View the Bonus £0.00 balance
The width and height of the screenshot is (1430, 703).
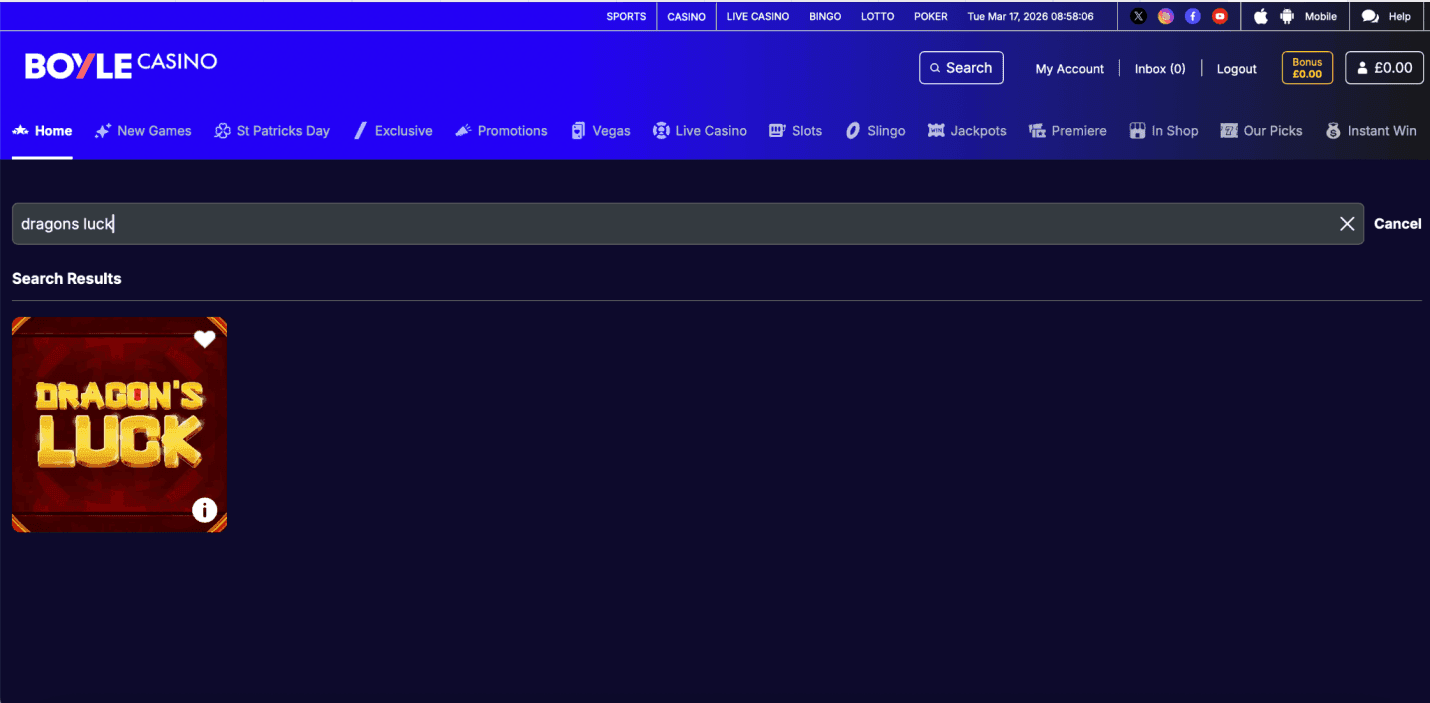1306,68
